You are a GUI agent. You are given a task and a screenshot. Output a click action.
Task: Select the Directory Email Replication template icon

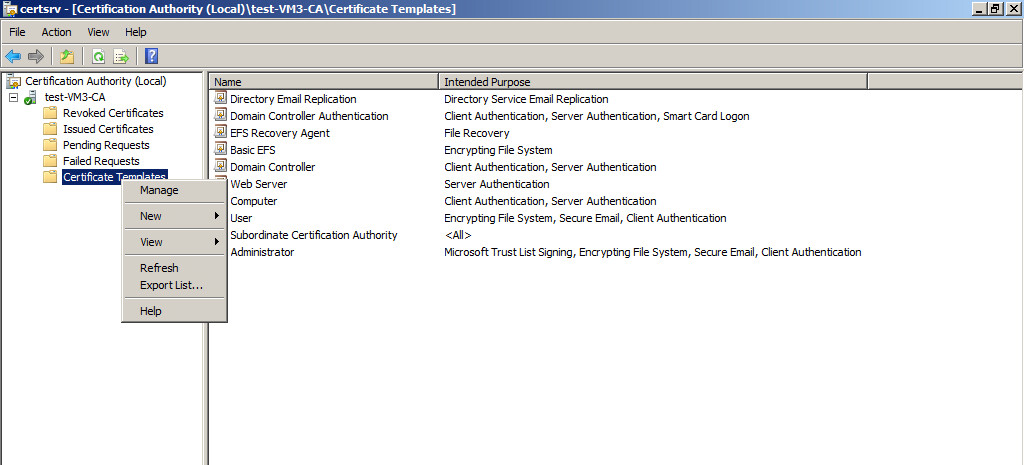pyautogui.click(x=220, y=99)
